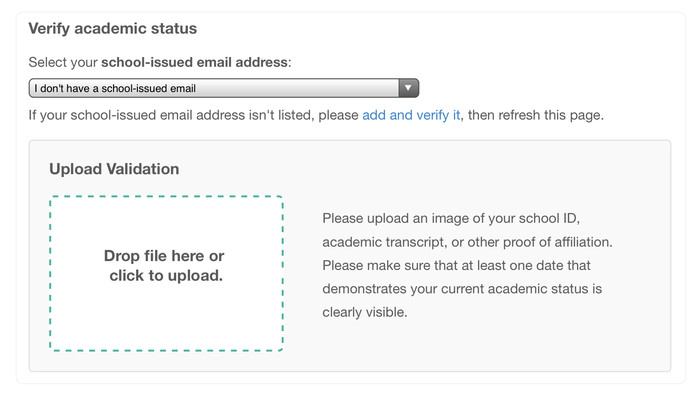Follow the "add and verify it" link
Viewport: 700px width, 397px height.
tap(411, 115)
